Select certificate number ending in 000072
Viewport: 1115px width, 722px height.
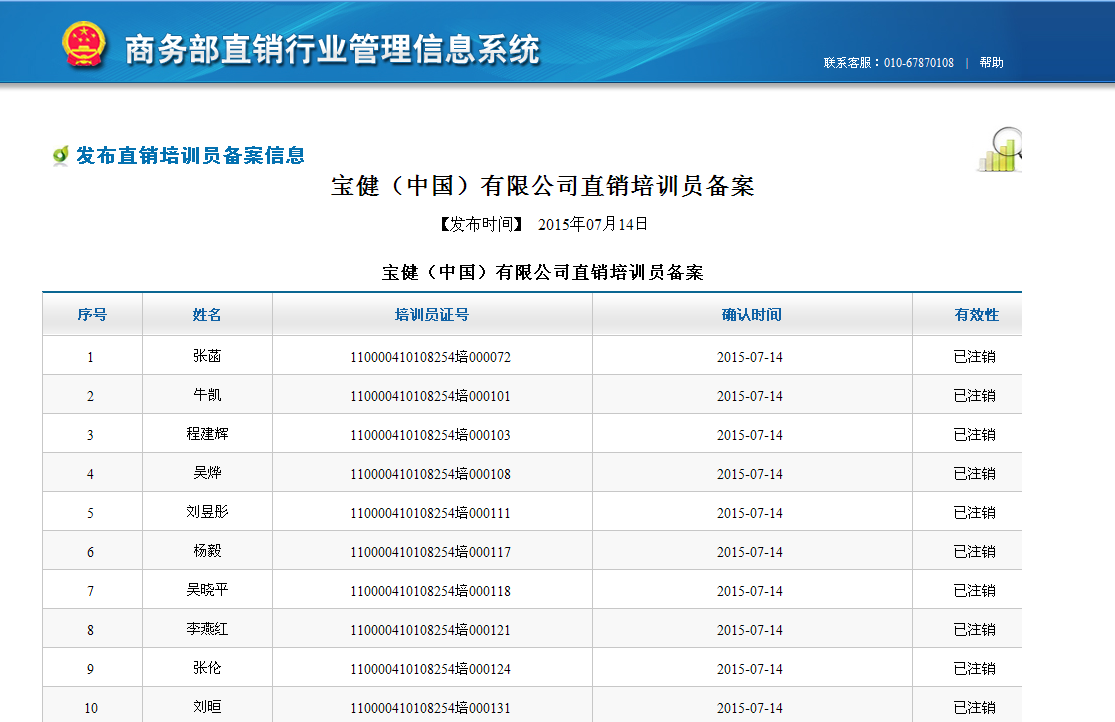point(430,357)
